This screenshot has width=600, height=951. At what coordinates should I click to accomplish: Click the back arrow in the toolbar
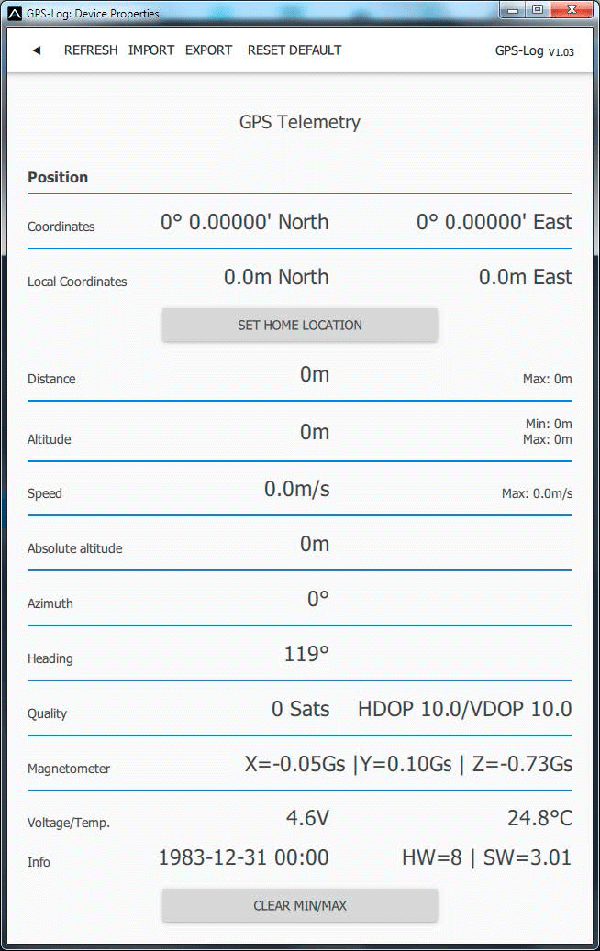click(37, 50)
